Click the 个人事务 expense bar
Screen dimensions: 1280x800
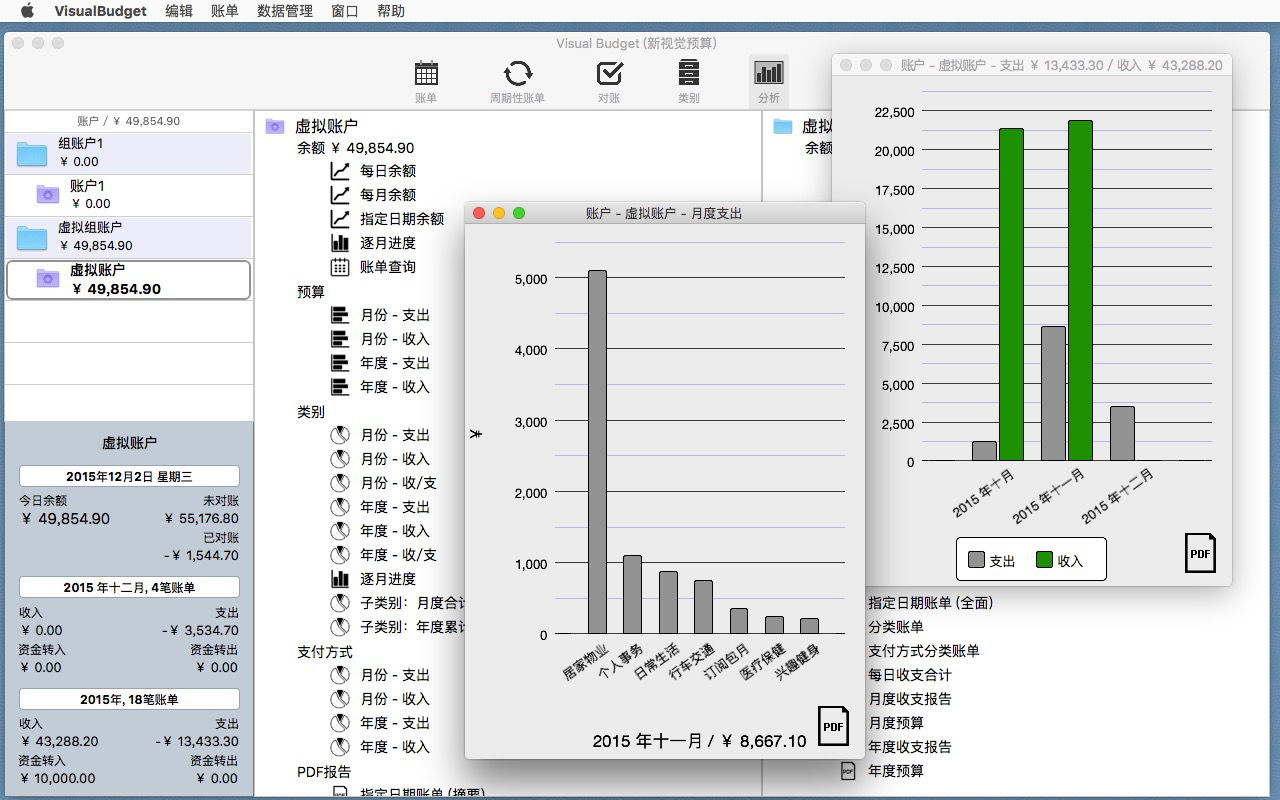[x=632, y=595]
